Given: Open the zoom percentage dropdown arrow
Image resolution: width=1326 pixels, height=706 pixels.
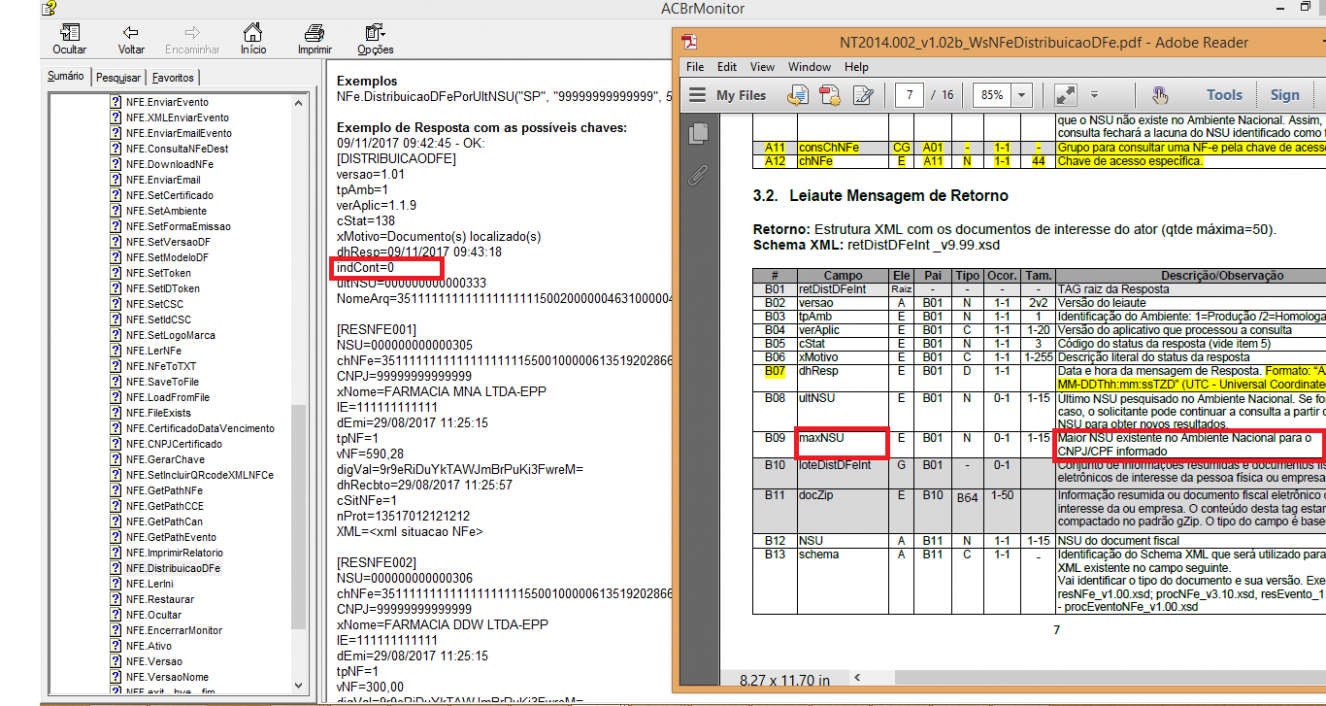Looking at the screenshot, I should pyautogui.click(x=1021, y=96).
